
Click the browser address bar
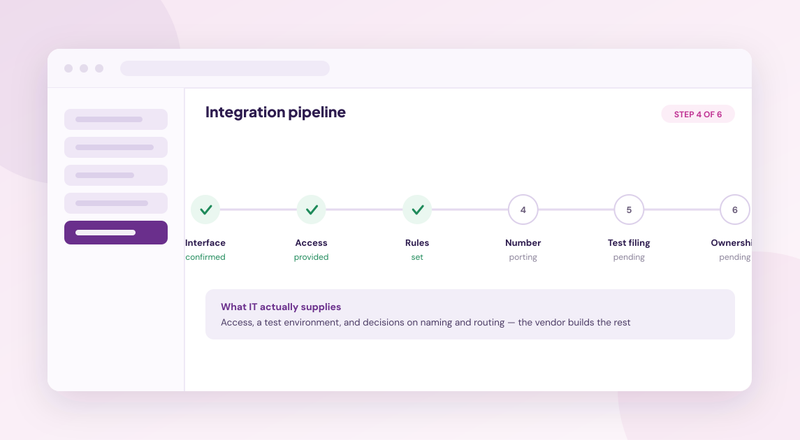tap(225, 68)
